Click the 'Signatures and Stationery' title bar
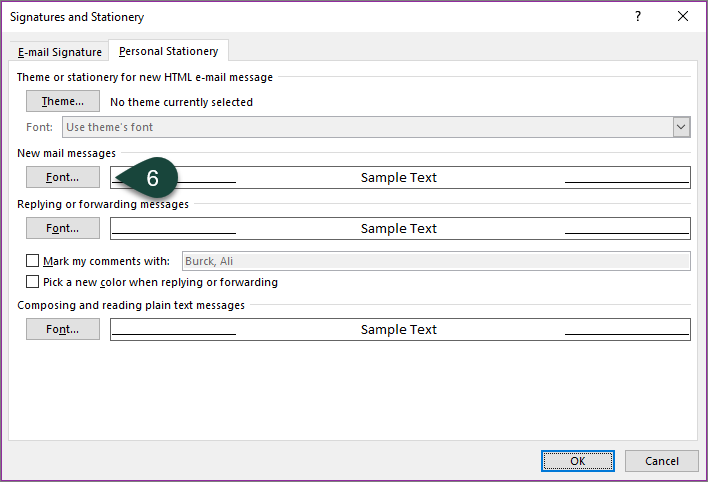Screen dimensions: 708x482 pos(300,17)
